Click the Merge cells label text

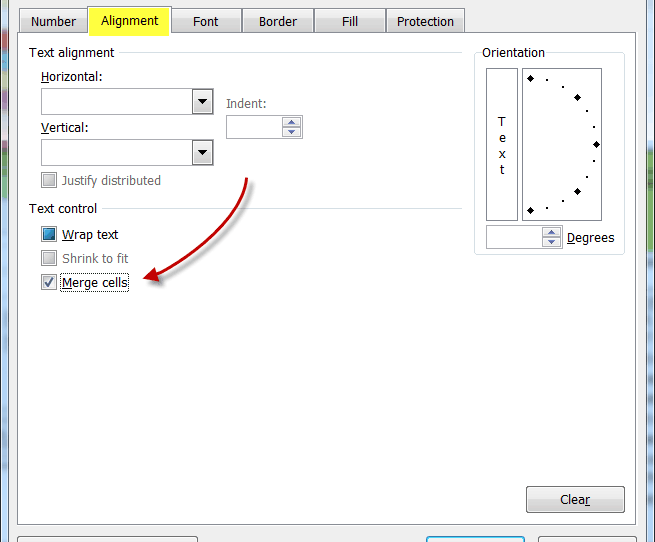pyautogui.click(x=95, y=282)
